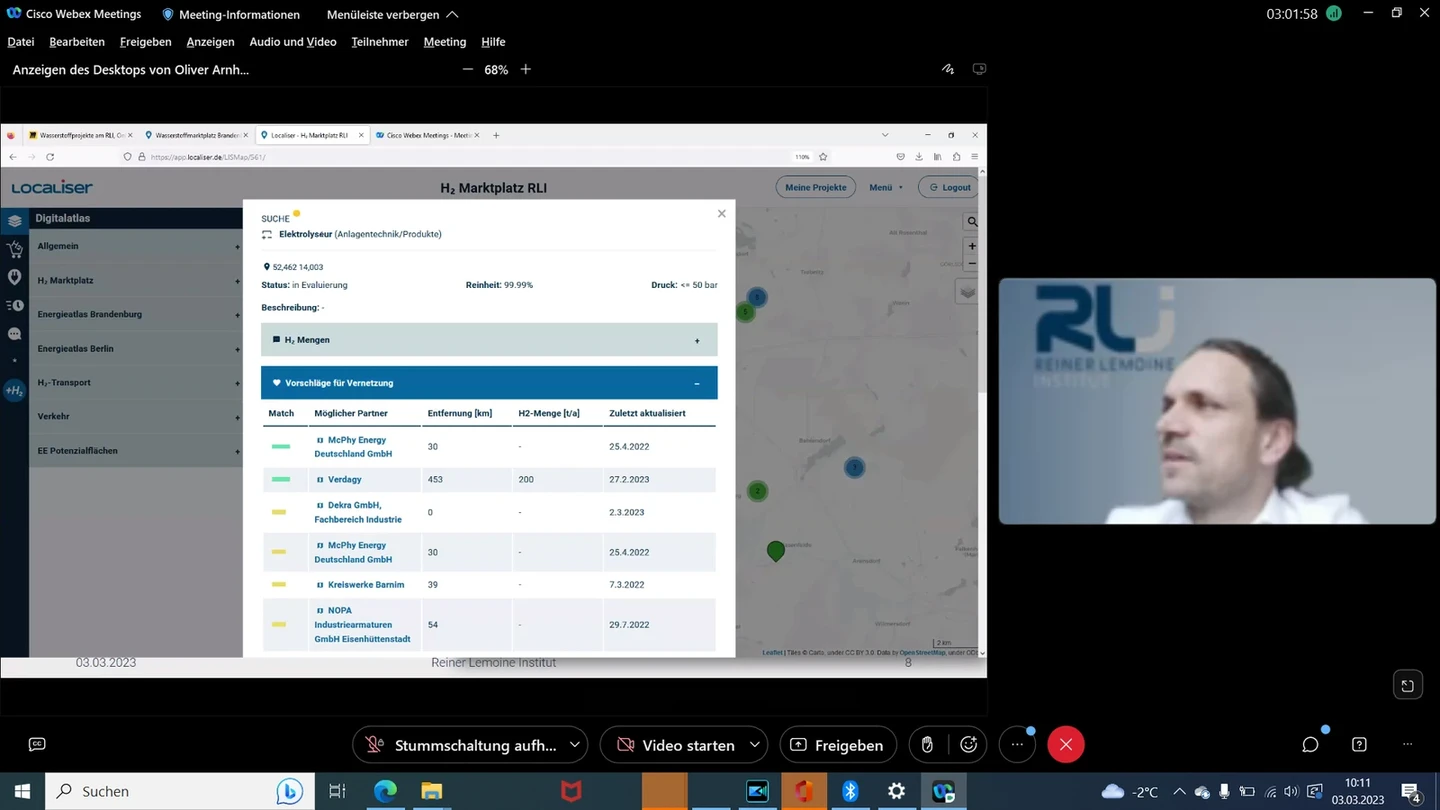The width and height of the screenshot is (1440, 810).
Task: Open the chat bubble icon in Localiser sidebar
Action: point(14,334)
